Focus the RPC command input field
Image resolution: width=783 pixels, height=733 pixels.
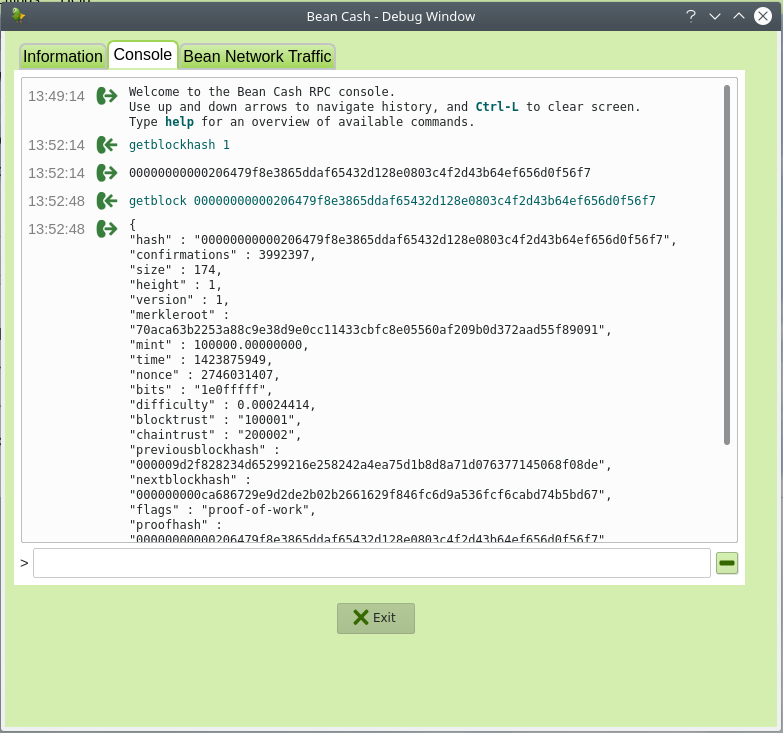pos(372,563)
